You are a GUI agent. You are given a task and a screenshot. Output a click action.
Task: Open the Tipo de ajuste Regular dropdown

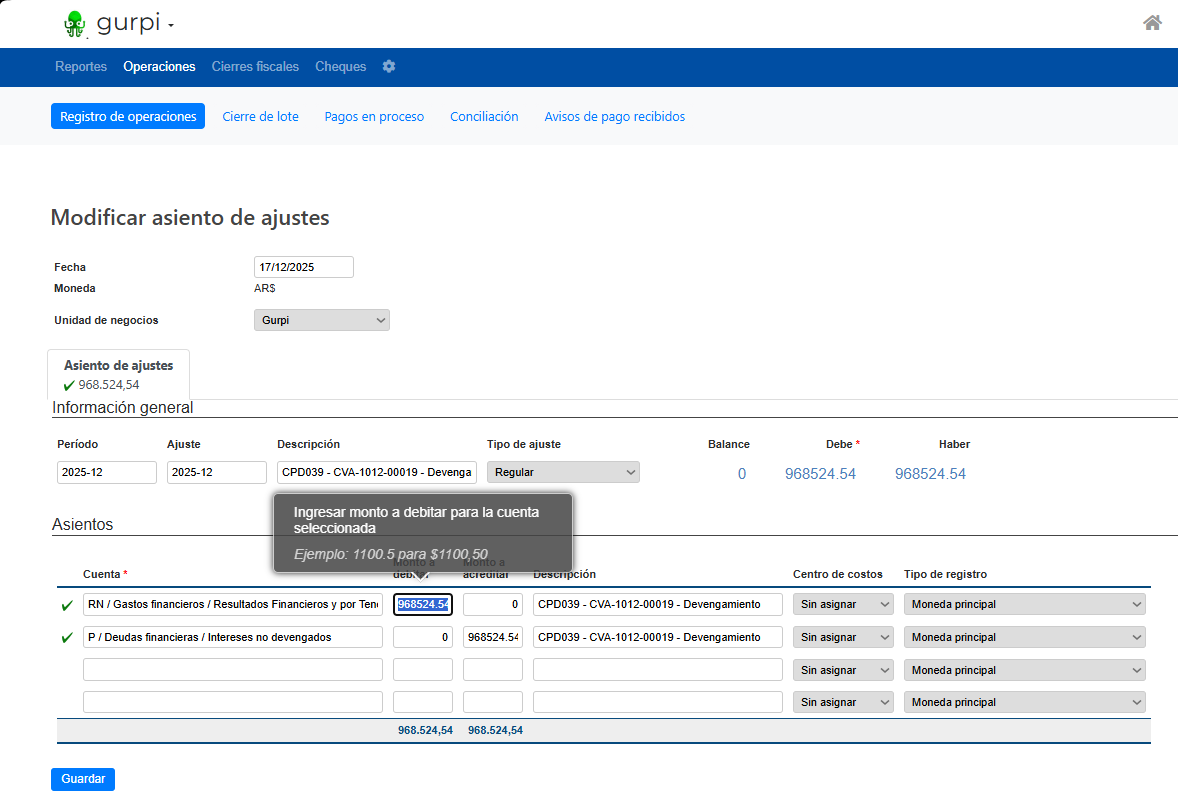coord(563,472)
